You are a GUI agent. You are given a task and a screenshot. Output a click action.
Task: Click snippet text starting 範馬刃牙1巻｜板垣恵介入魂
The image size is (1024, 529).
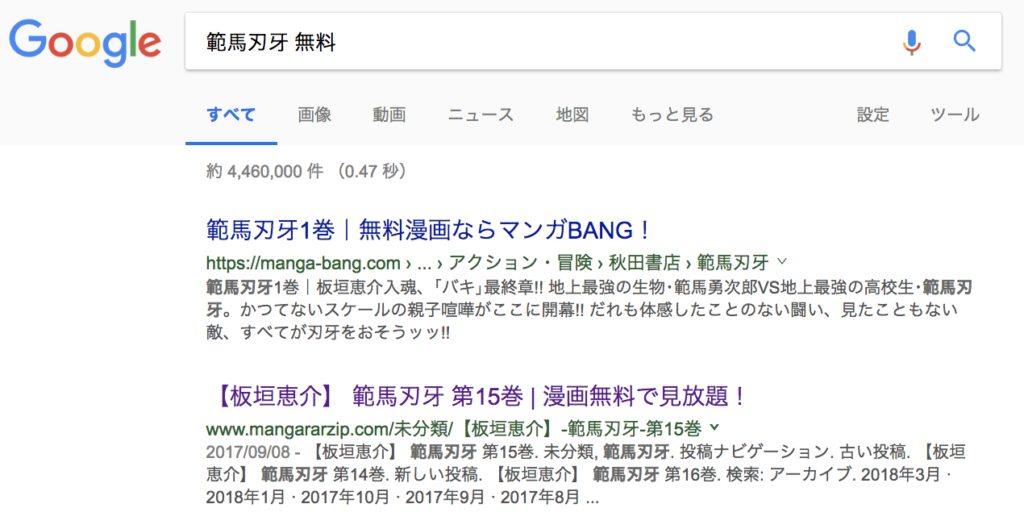pyautogui.click(x=588, y=310)
